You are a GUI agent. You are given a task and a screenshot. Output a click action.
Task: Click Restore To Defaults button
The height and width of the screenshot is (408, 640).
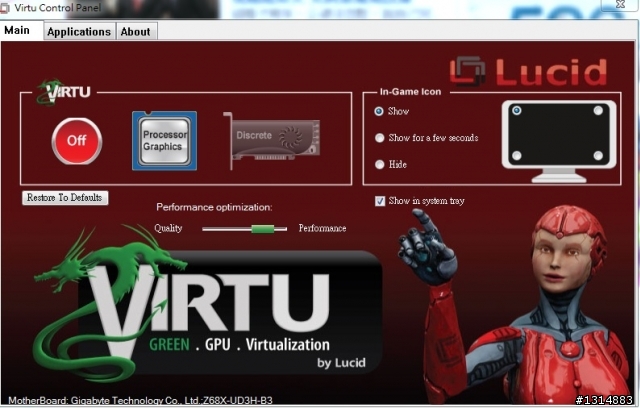click(x=65, y=197)
